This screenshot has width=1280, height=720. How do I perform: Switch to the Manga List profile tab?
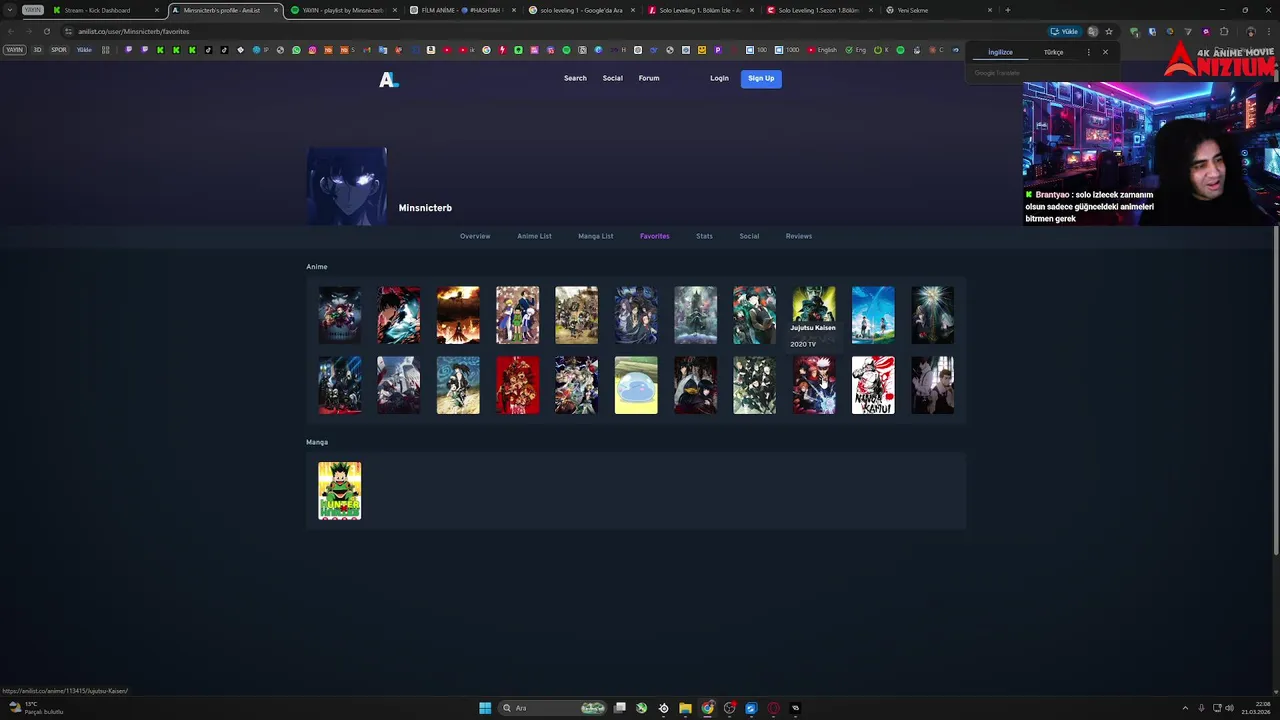(x=595, y=236)
